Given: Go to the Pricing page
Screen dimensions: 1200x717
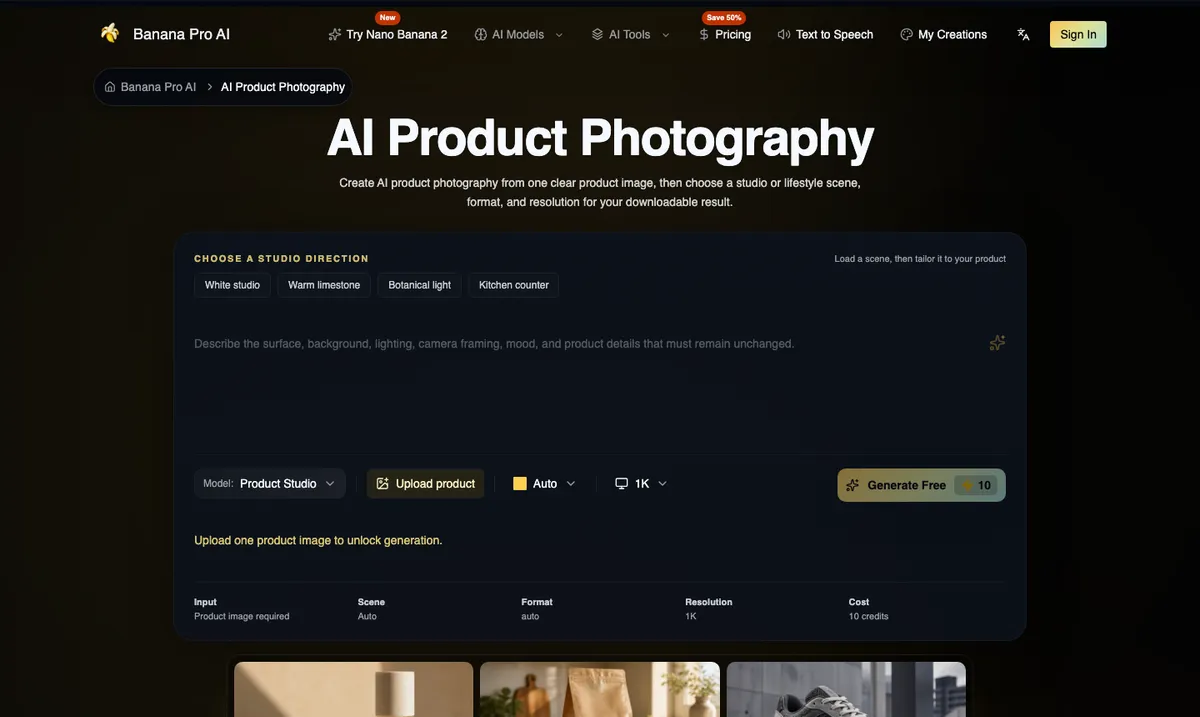Looking at the screenshot, I should [725, 34].
